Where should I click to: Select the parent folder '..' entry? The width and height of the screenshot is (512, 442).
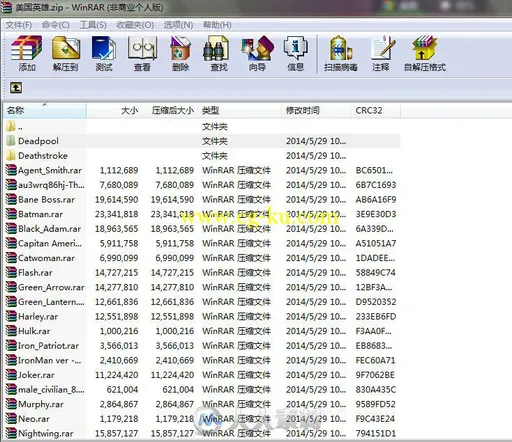(x=203, y=126)
